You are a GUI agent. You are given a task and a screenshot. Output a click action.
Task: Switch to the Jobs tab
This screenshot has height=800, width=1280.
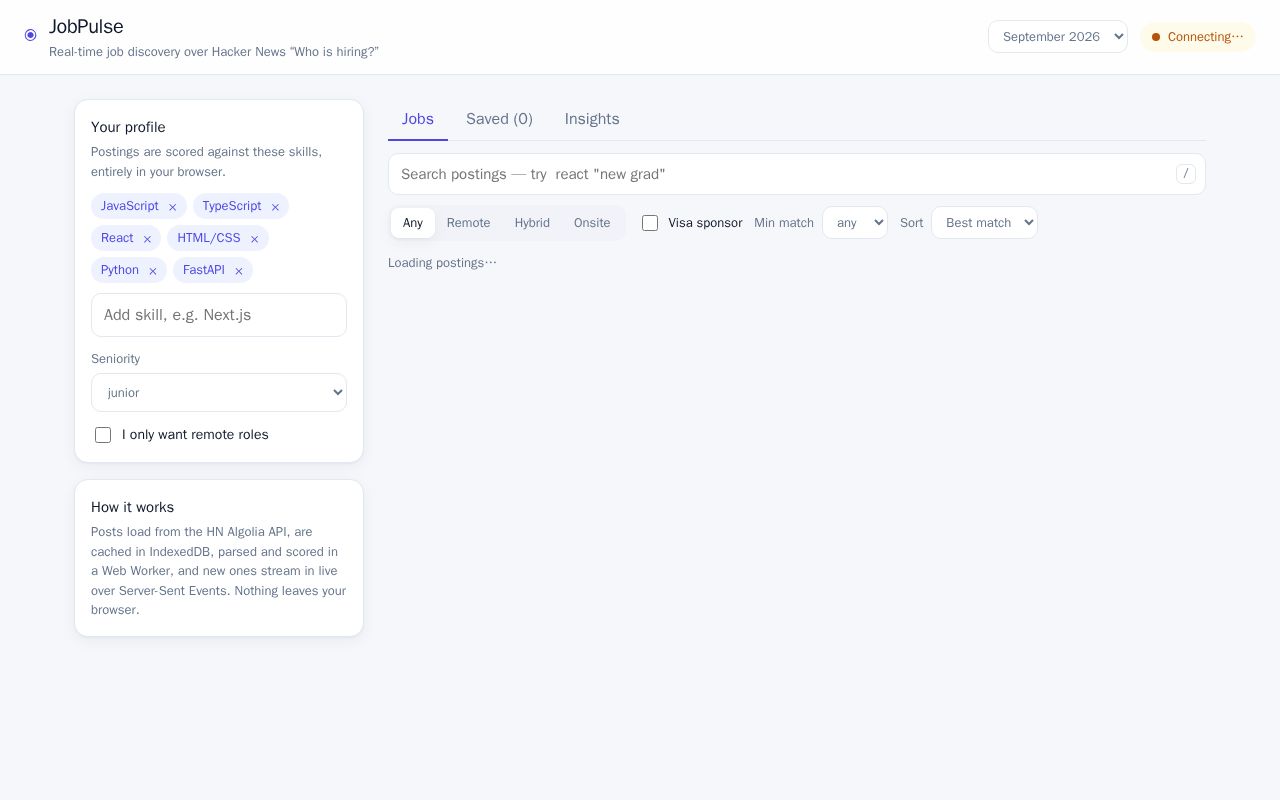pos(418,119)
